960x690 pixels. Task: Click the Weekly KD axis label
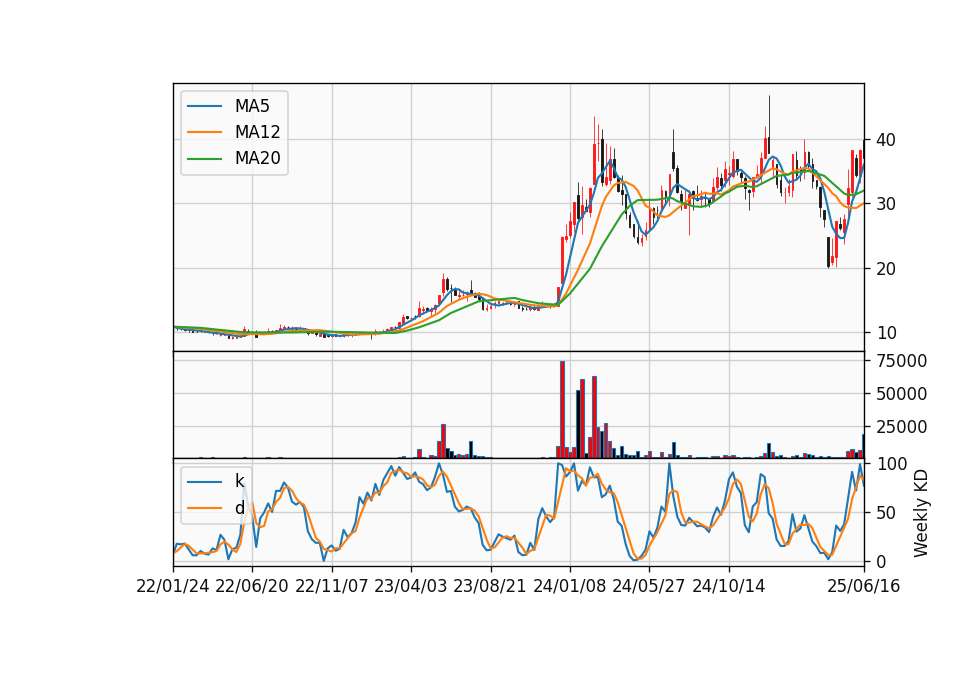[921, 513]
